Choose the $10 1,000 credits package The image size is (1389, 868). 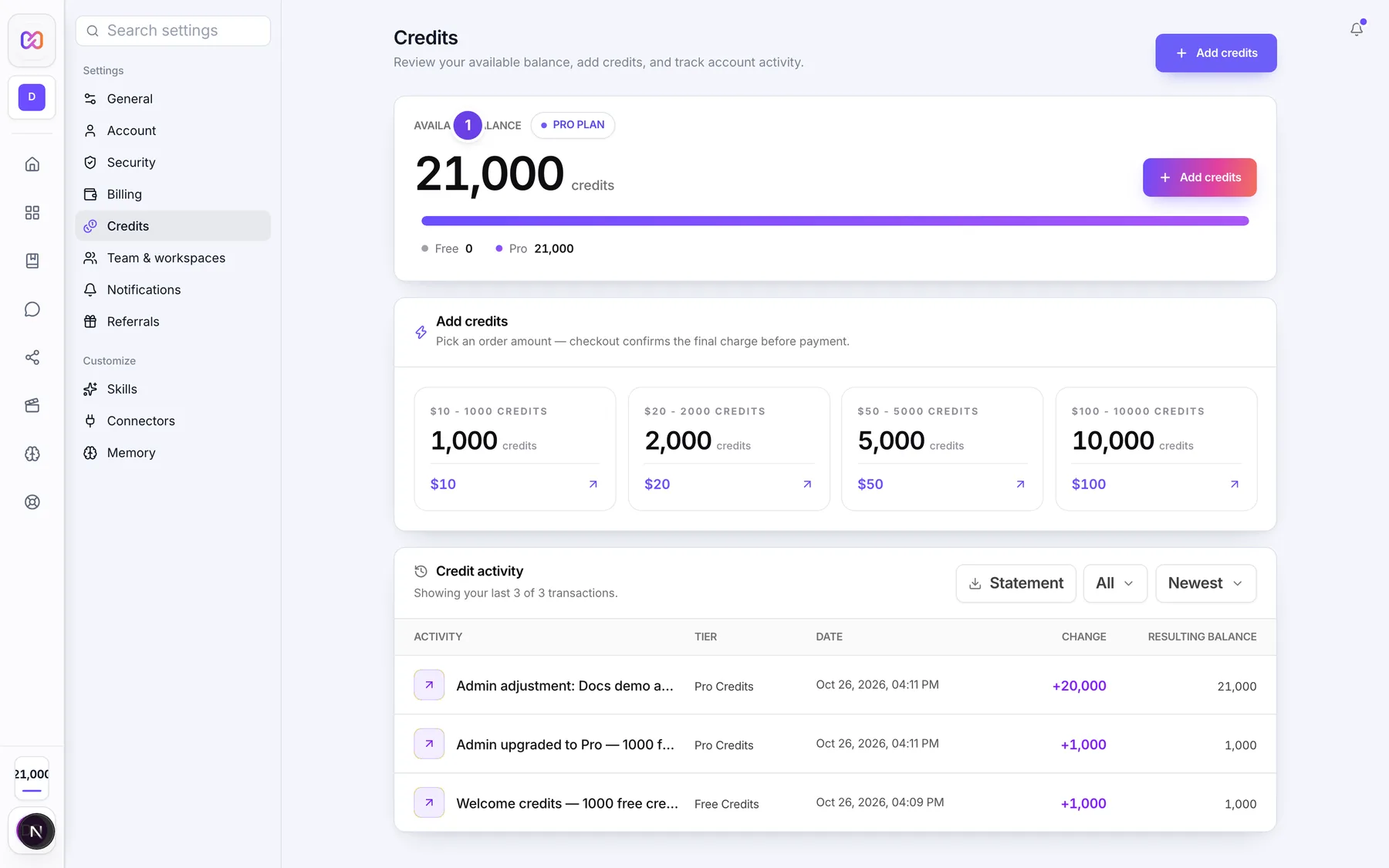click(x=515, y=449)
